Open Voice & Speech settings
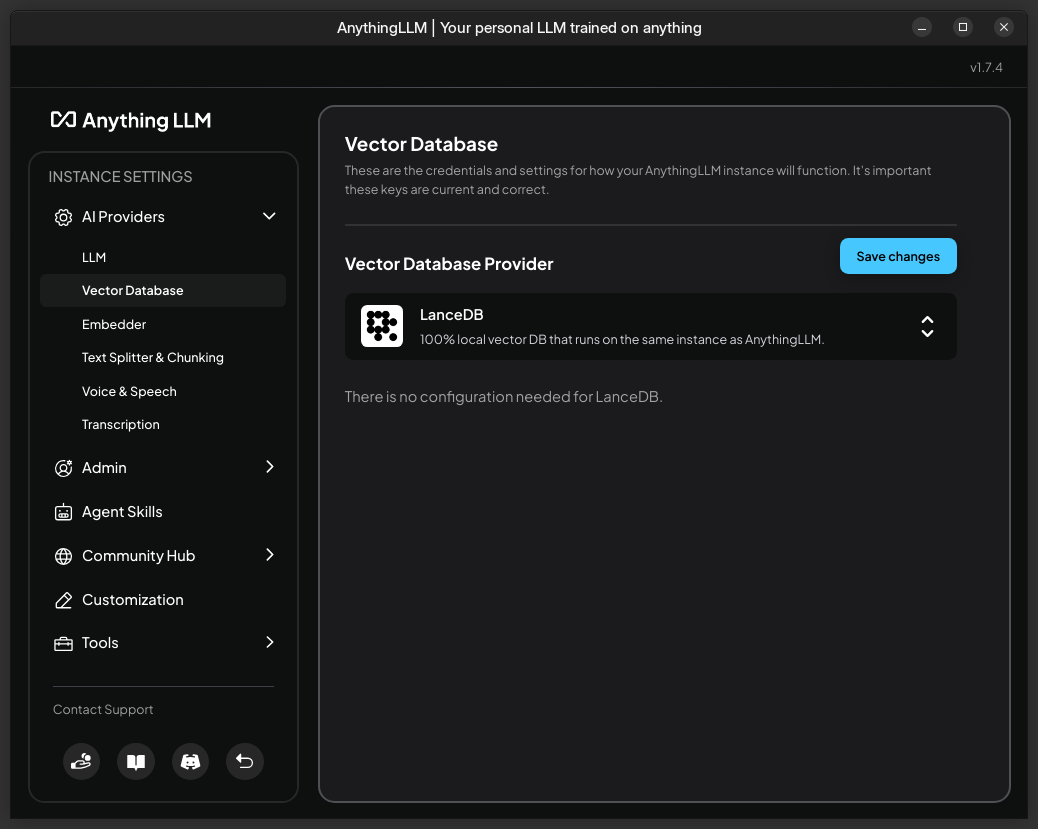The width and height of the screenshot is (1038, 829). [x=129, y=391]
